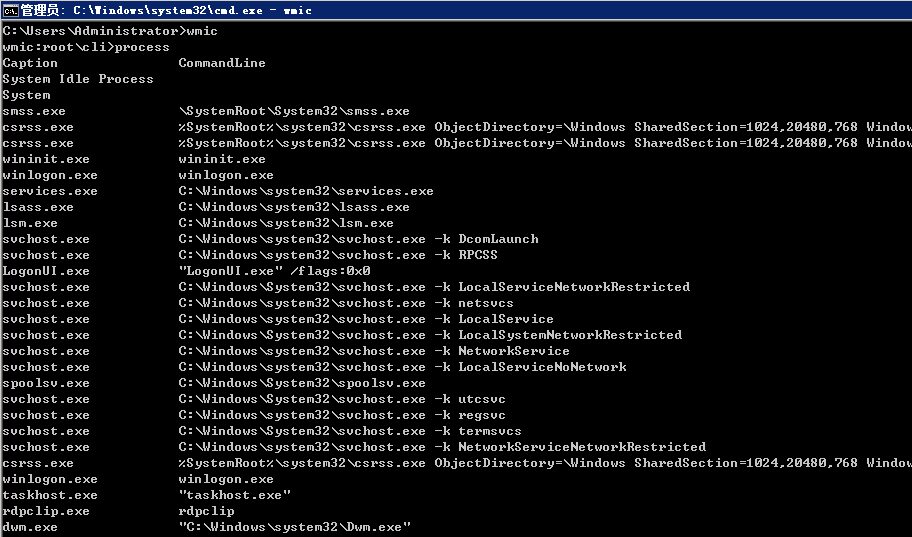Select 'C:\Windows\System32\spoolsv.exe' command line
This screenshot has width=912, height=537.
[302, 383]
